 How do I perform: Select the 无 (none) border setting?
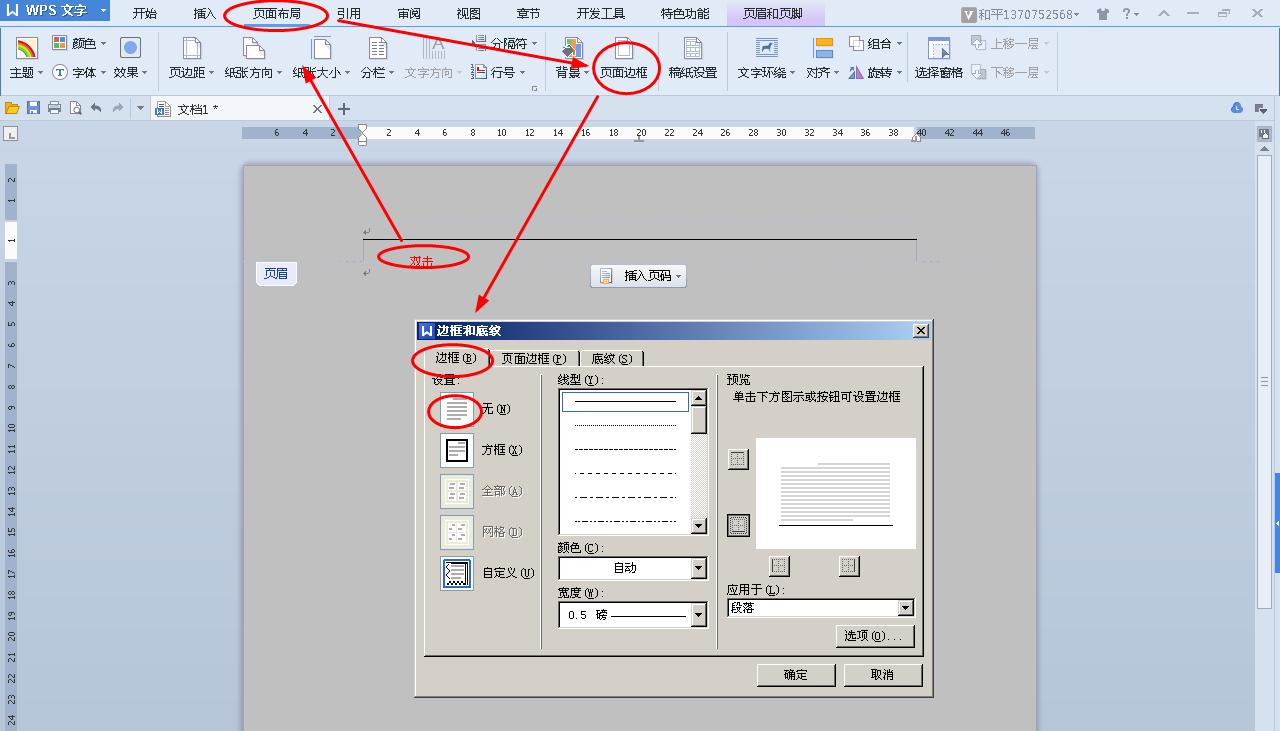pyautogui.click(x=457, y=409)
